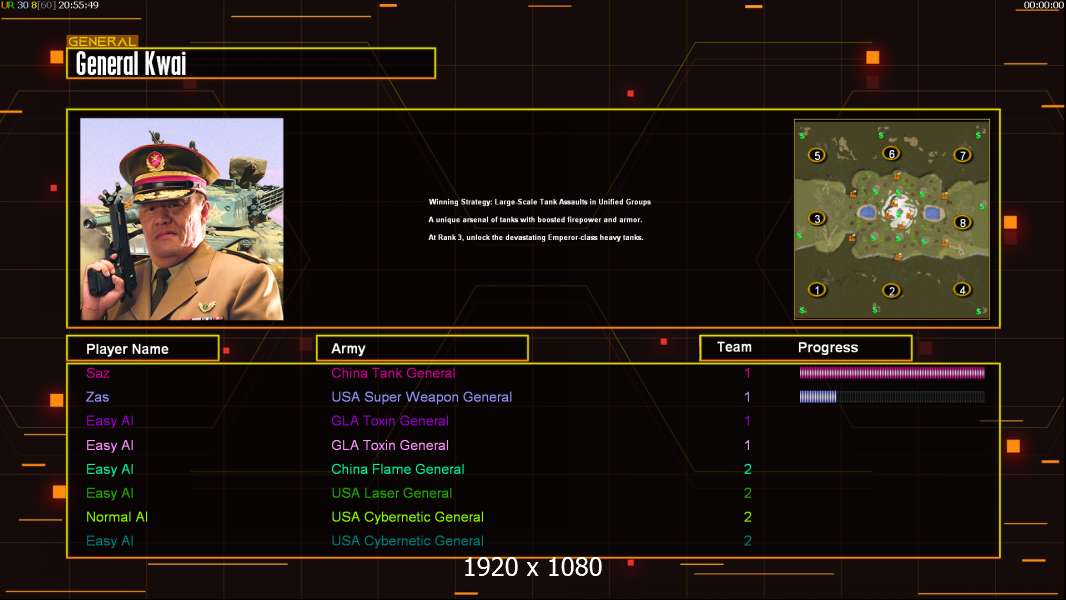This screenshot has width=1066, height=600.
Task: Click Saz's loading progress bar
Action: [891, 372]
